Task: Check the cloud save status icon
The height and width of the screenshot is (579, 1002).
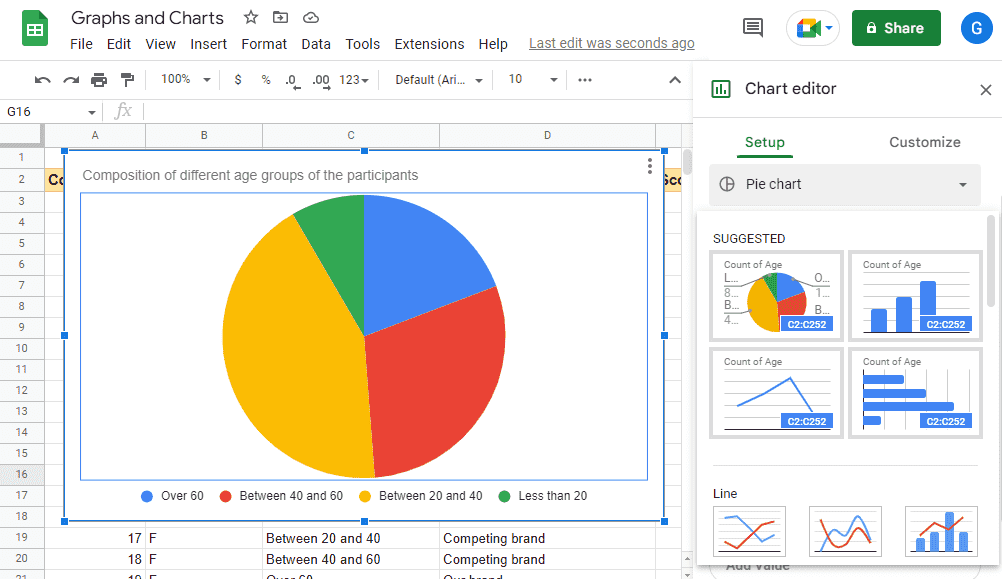Action: (x=310, y=17)
